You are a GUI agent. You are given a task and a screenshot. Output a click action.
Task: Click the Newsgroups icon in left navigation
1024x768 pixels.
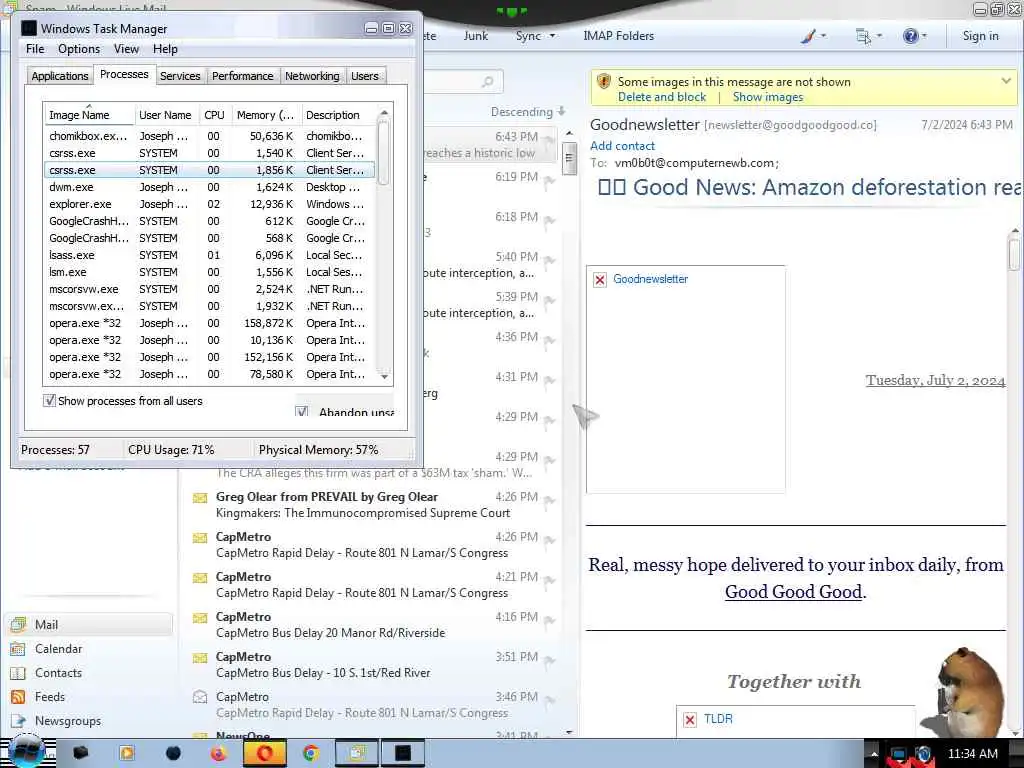click(18, 721)
